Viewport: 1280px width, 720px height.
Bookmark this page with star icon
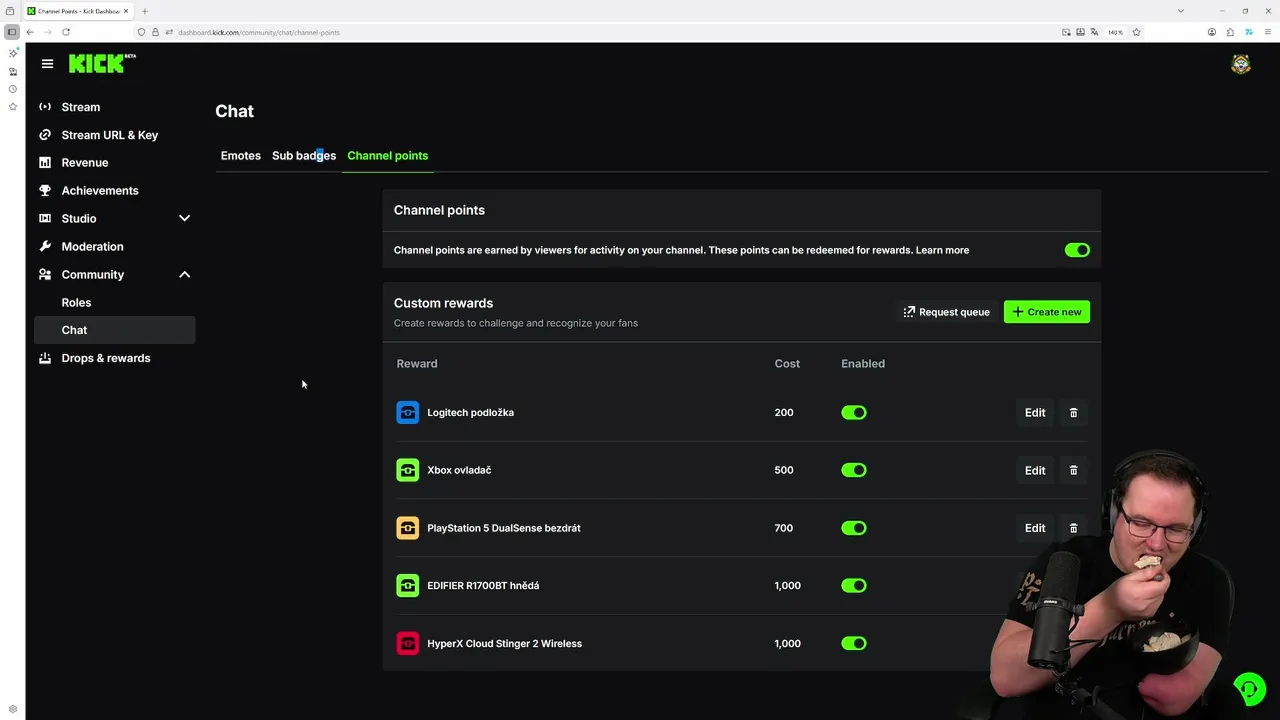1136,32
